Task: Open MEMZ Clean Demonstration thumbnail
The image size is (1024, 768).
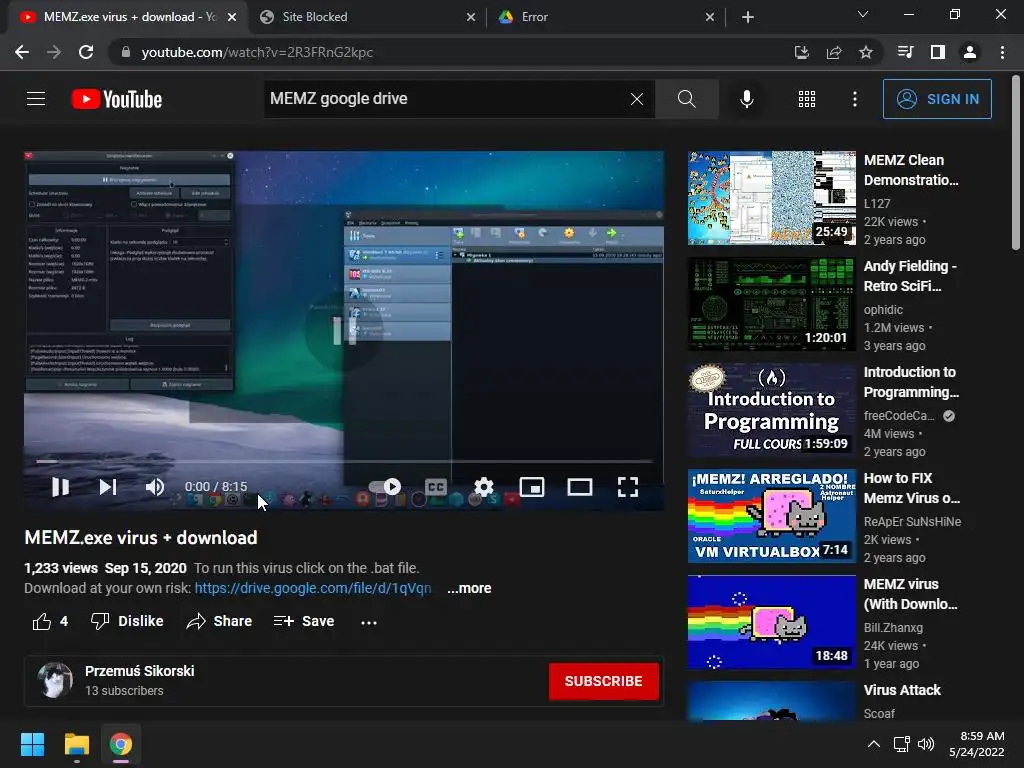Action: [771, 198]
